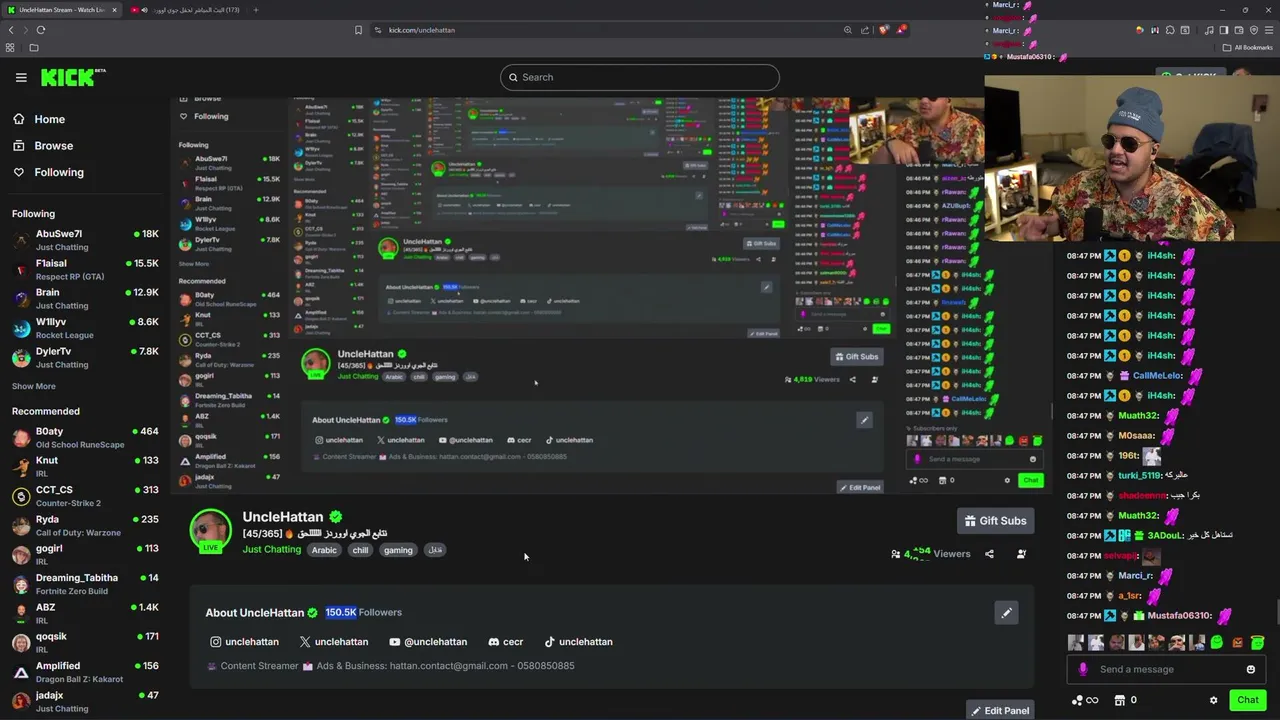The height and width of the screenshot is (720, 1280).
Task: Click the green Chat button
Action: pos(1247,700)
